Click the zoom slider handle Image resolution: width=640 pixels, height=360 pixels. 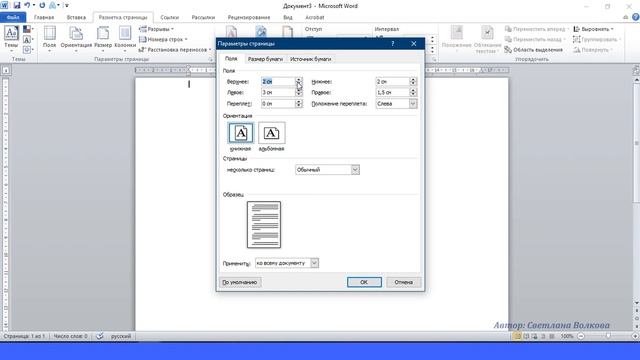point(608,336)
